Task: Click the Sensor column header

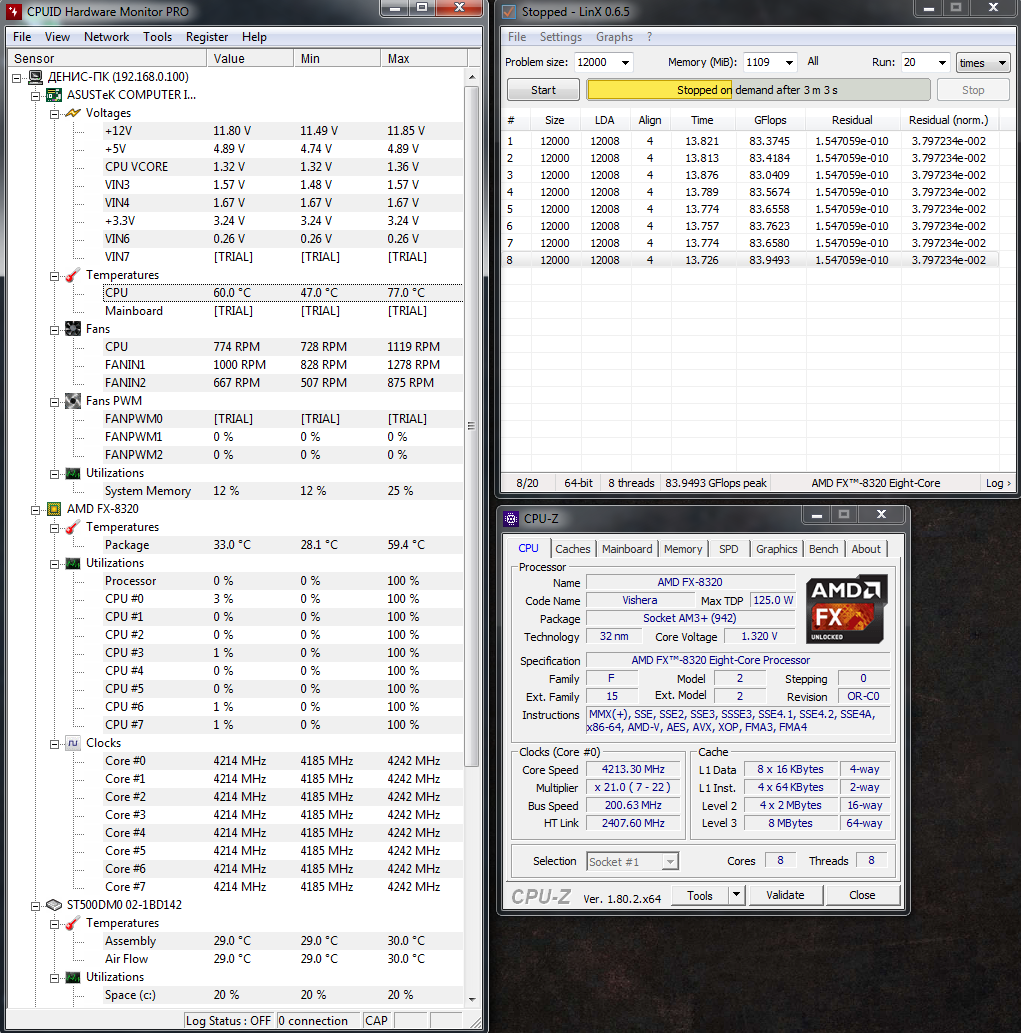Action: tap(108, 59)
